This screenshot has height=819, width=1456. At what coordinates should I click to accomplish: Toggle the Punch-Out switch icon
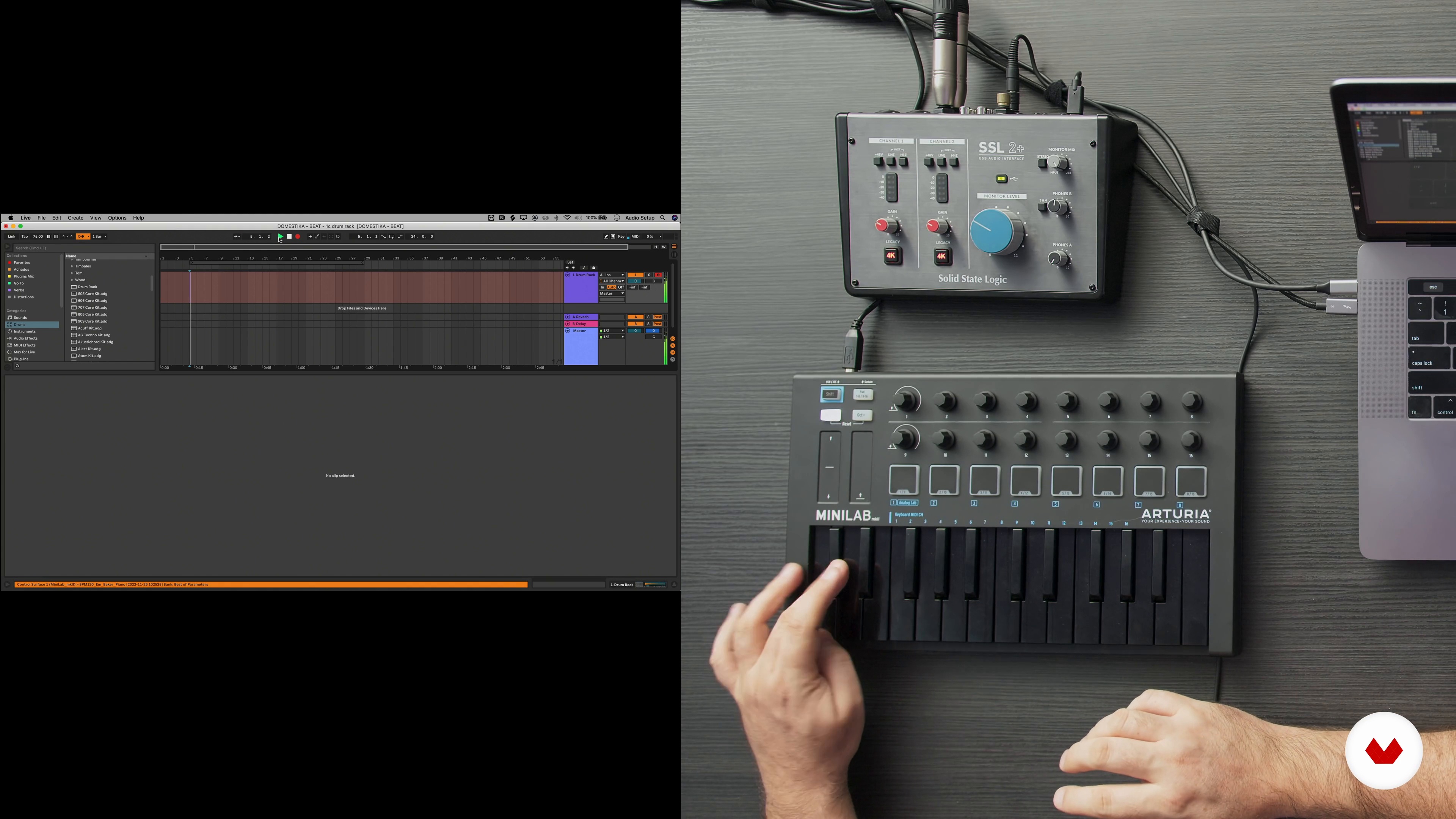(x=400, y=236)
